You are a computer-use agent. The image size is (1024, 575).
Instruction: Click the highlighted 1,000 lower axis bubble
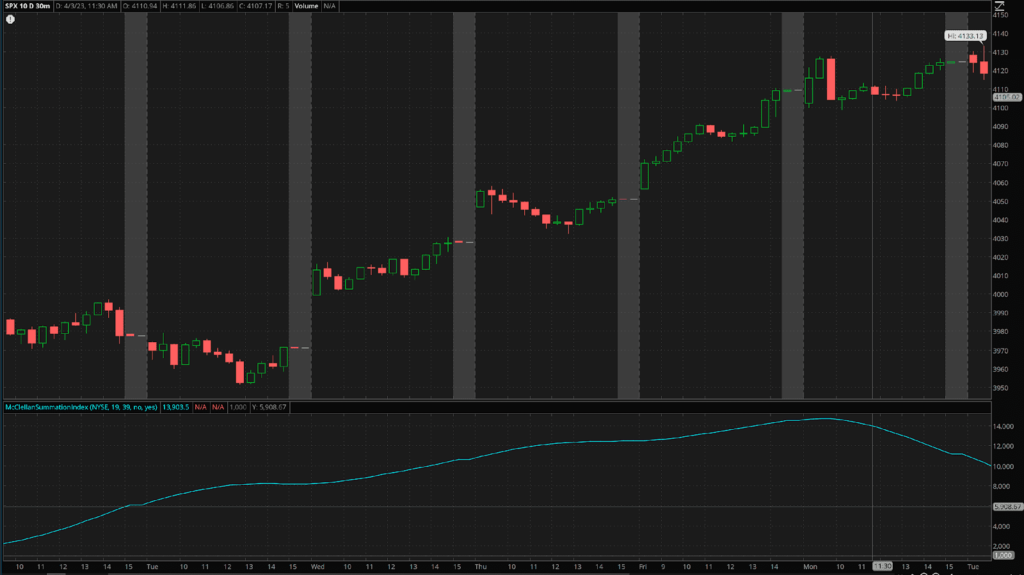[x=1002, y=555]
